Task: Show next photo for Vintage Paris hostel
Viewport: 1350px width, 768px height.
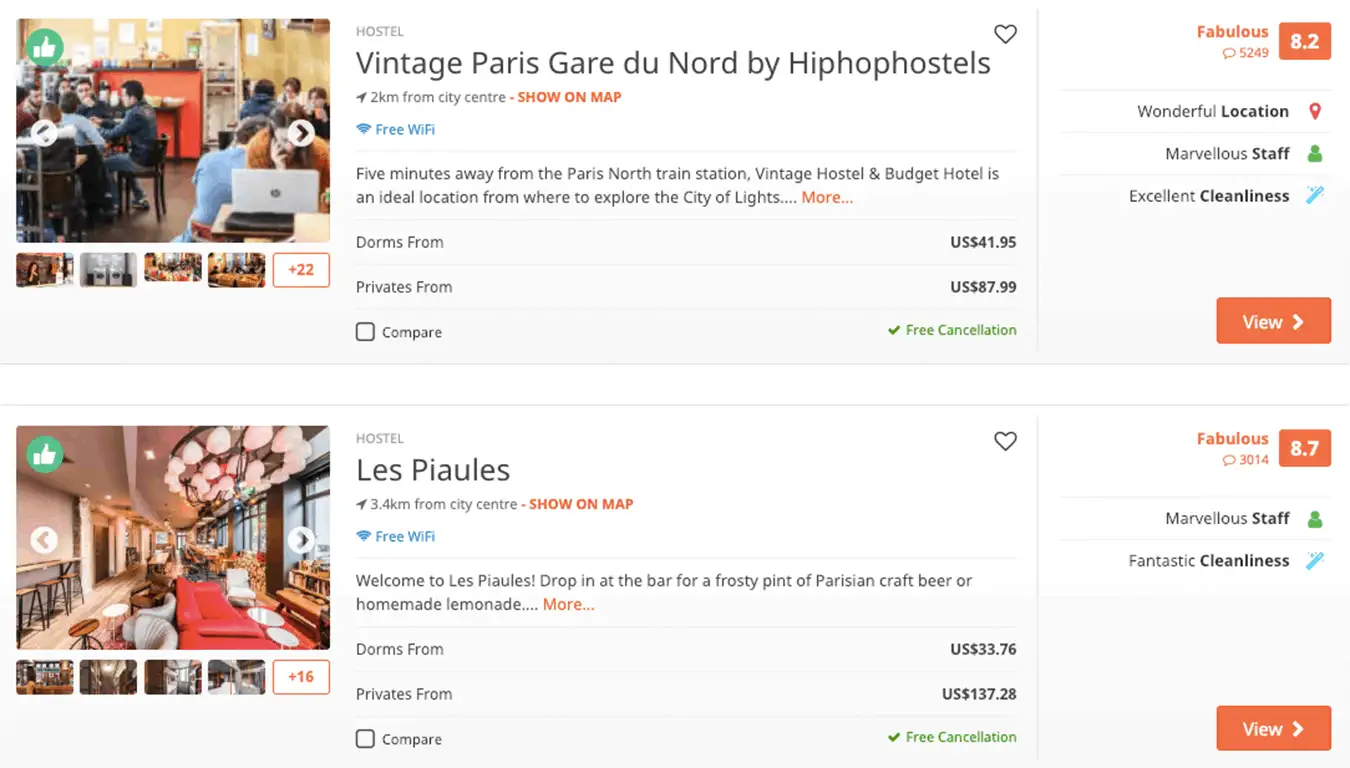Action: [x=301, y=133]
